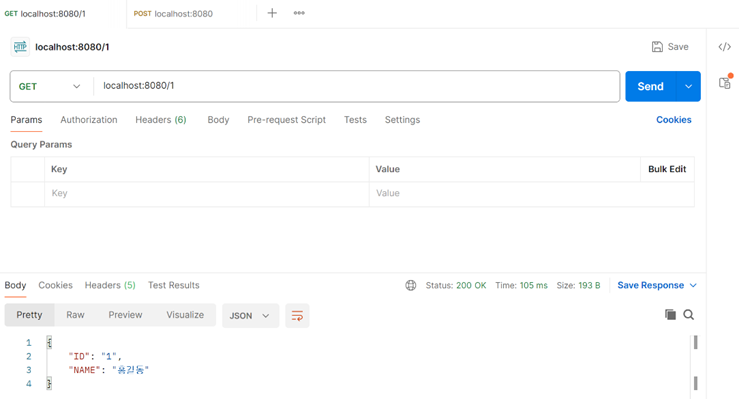
Task: Open the Settings tab
Action: coord(402,120)
